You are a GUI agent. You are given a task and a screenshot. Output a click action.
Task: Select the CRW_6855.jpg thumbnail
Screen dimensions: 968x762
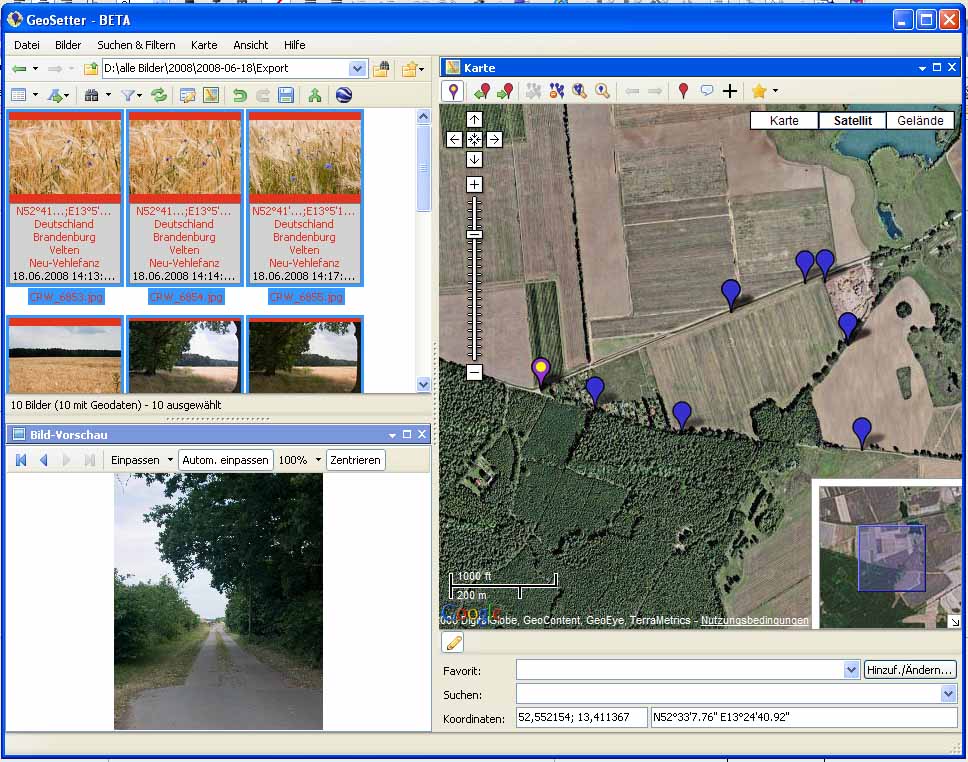(305, 200)
